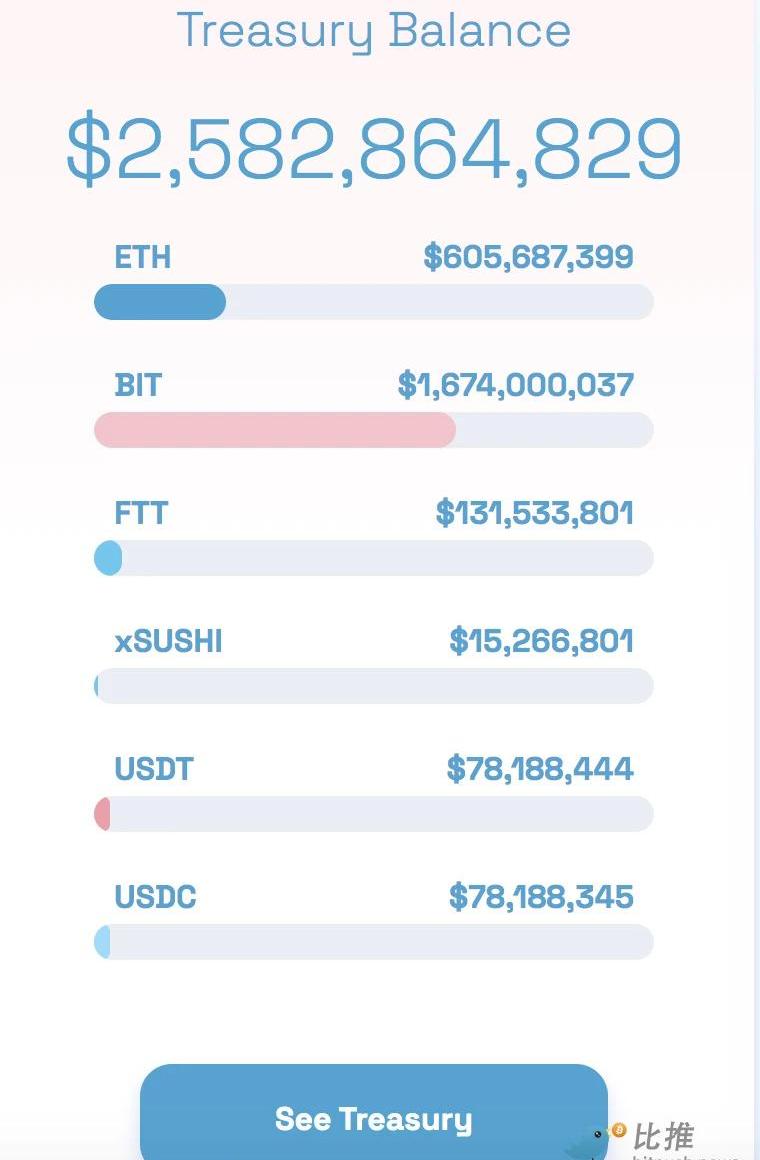Click the See Treasury button
Image resolution: width=760 pixels, height=1160 pixels.
[373, 1118]
